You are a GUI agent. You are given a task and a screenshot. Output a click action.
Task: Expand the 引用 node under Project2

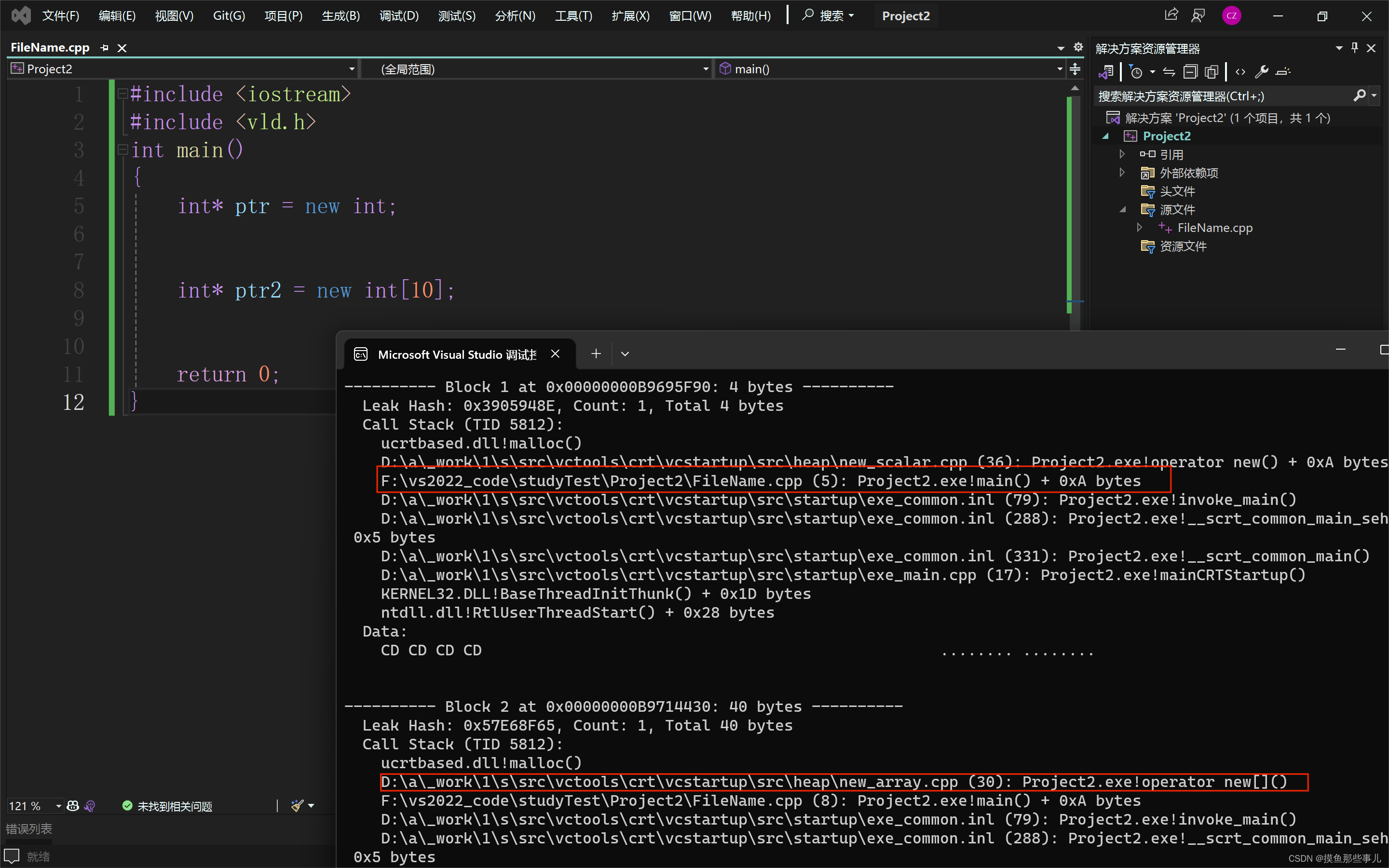[1123, 154]
